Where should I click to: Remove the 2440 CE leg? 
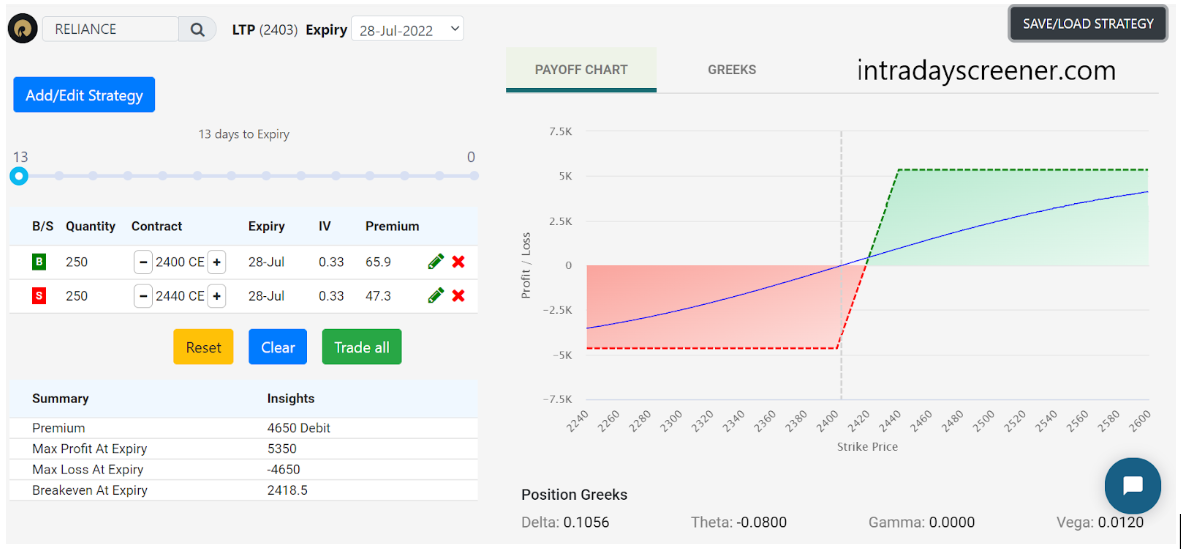point(458,296)
